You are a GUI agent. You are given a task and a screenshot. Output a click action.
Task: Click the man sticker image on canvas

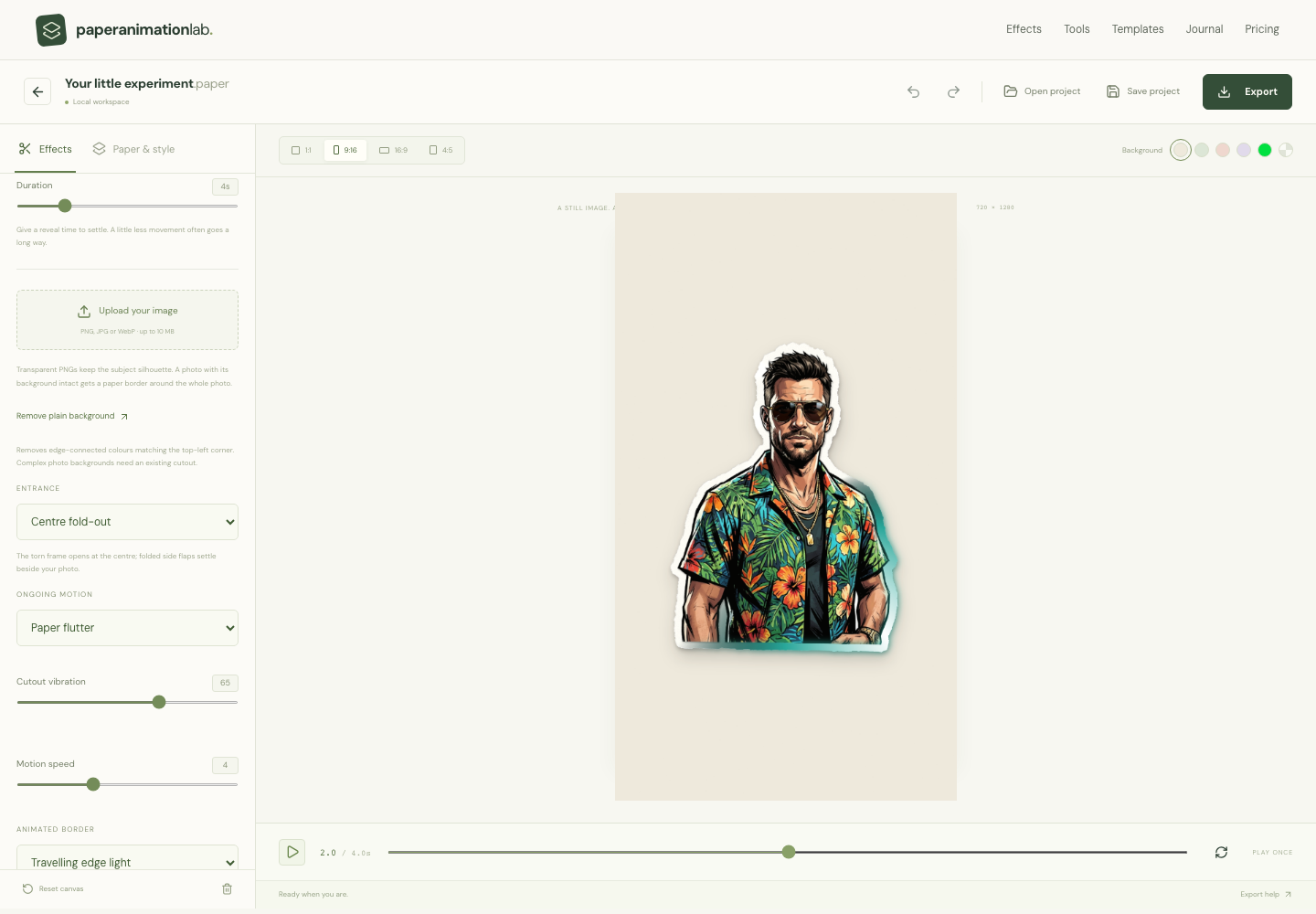[x=786, y=498]
